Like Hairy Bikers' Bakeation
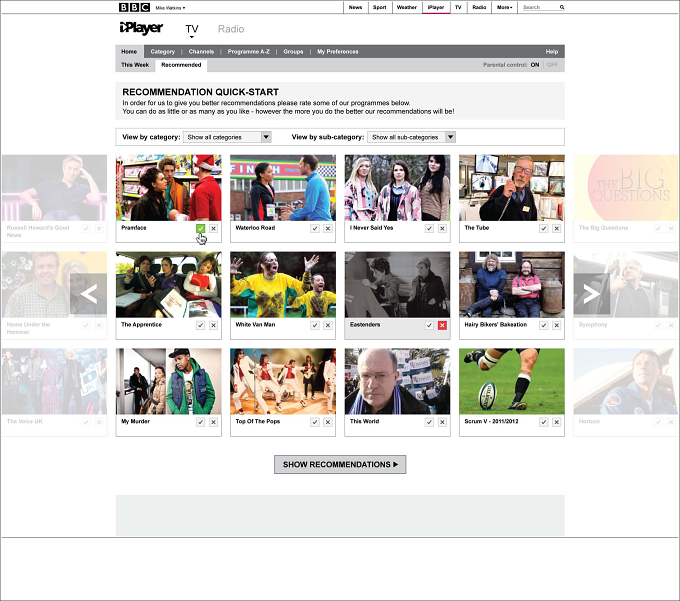The height and width of the screenshot is (601, 680). (544, 325)
